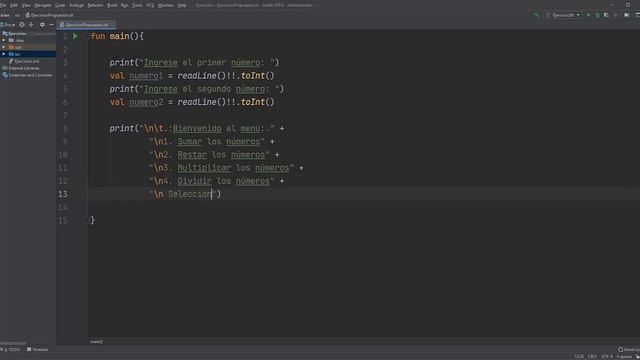Open the Build menu

[x=112, y=5]
